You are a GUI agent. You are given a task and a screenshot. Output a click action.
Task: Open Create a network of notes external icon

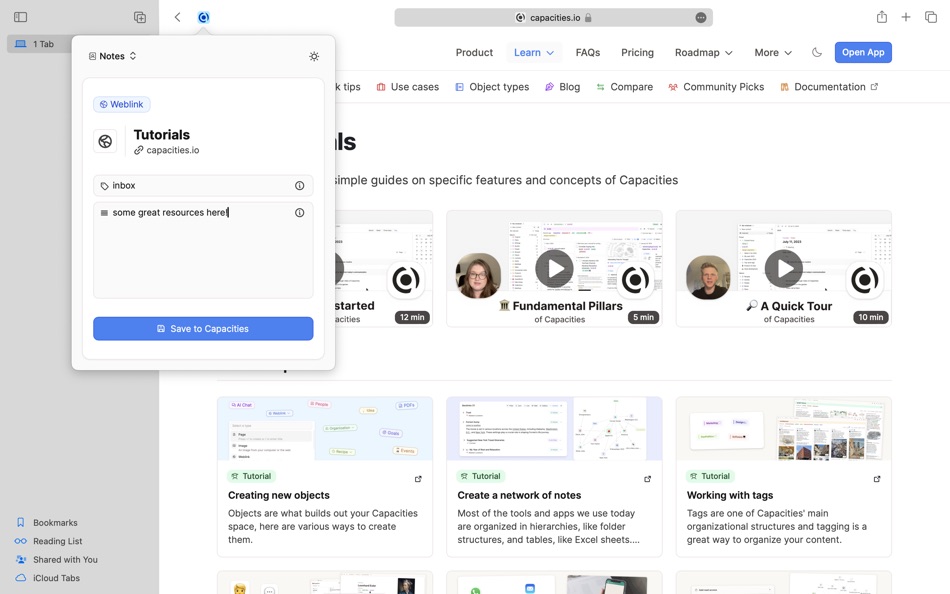[x=647, y=479]
